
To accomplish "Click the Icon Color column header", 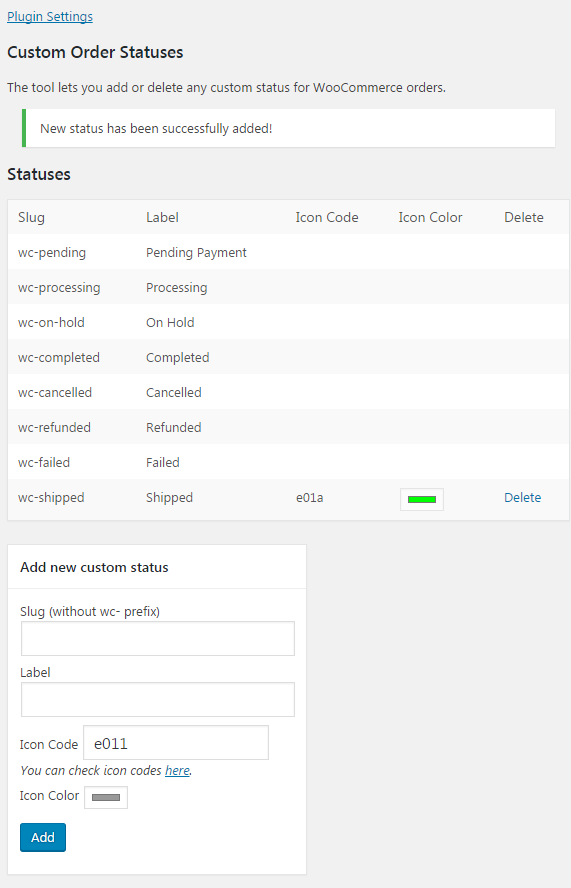I will coord(430,217).
